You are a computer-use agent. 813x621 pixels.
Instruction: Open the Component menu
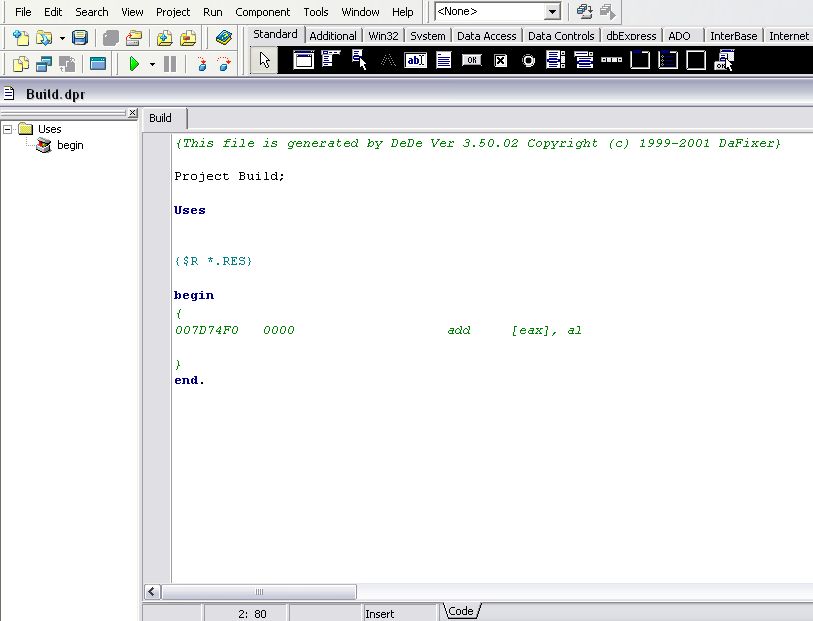click(262, 12)
